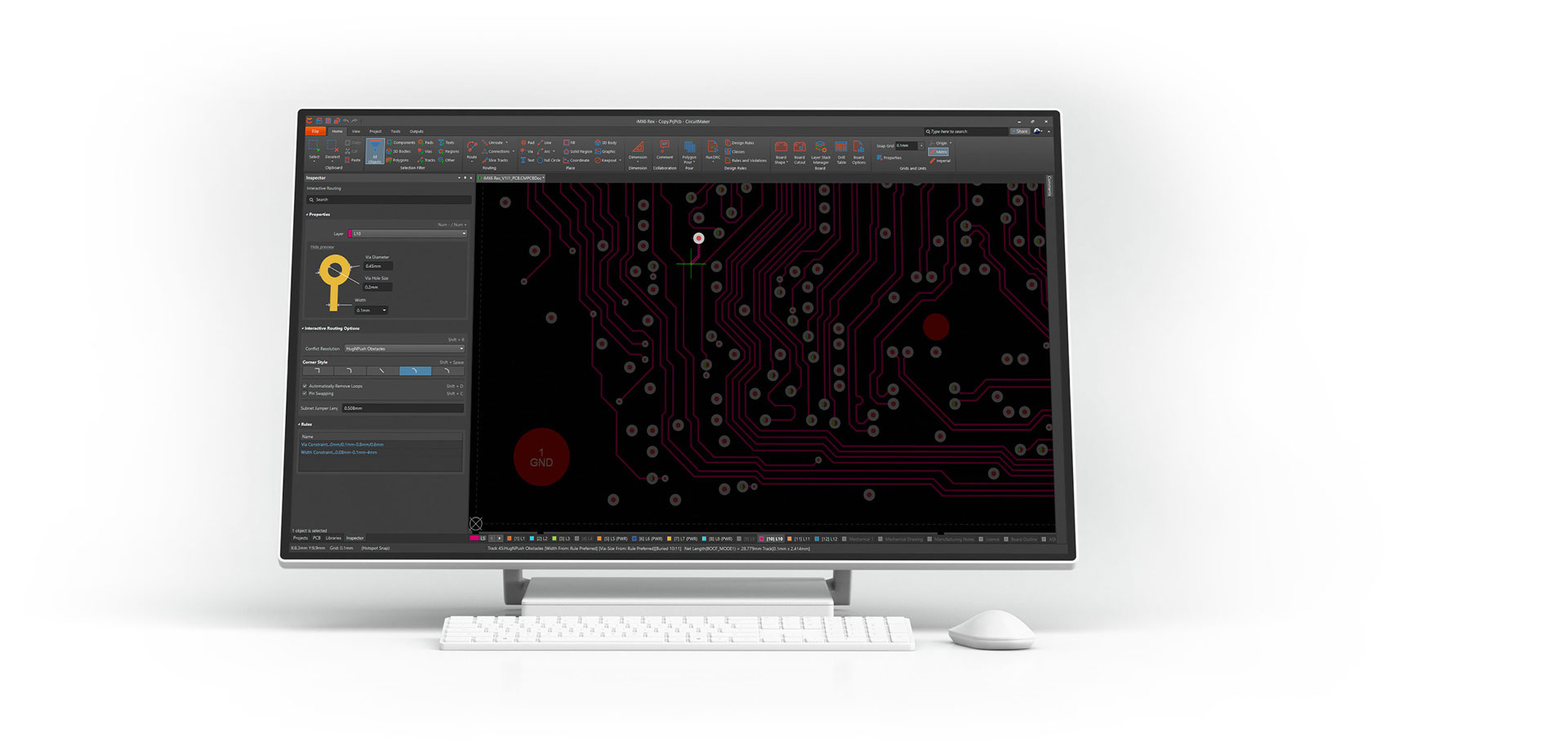1568x751 pixels.
Task: Uncheck Automatically Remove Loops
Action: 305,386
